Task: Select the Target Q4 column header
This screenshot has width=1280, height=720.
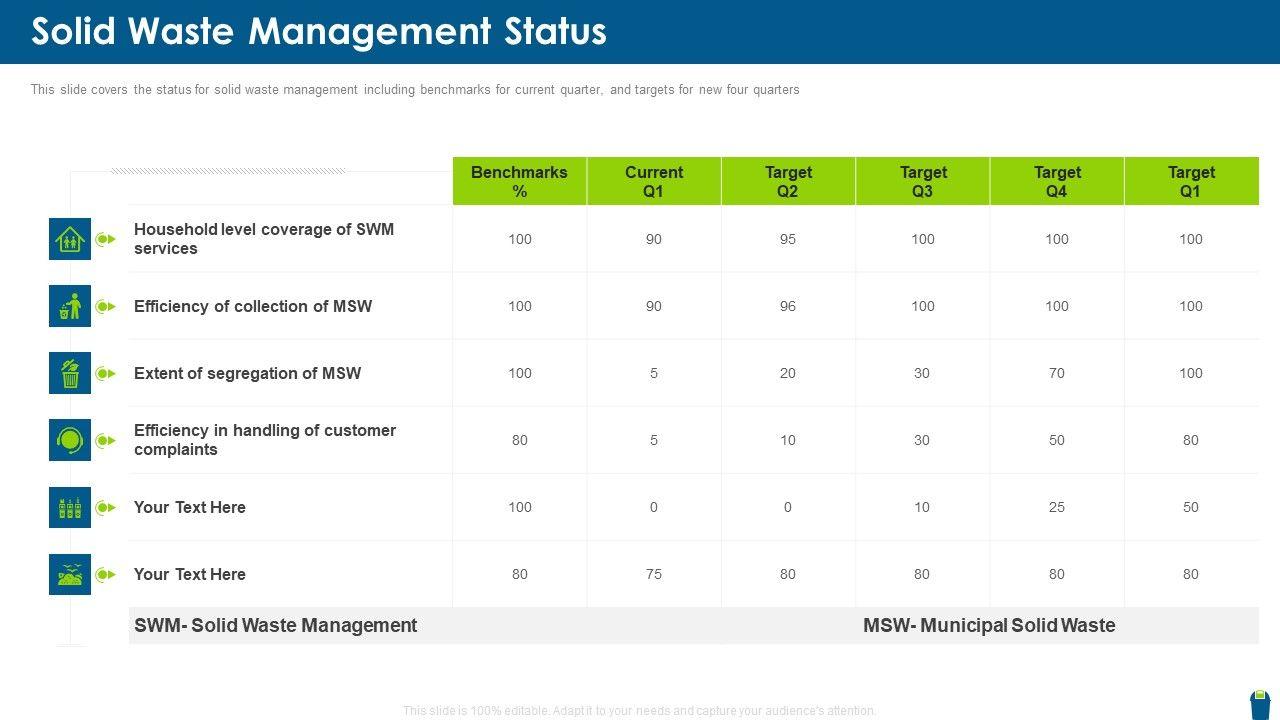Action: 1057,181
